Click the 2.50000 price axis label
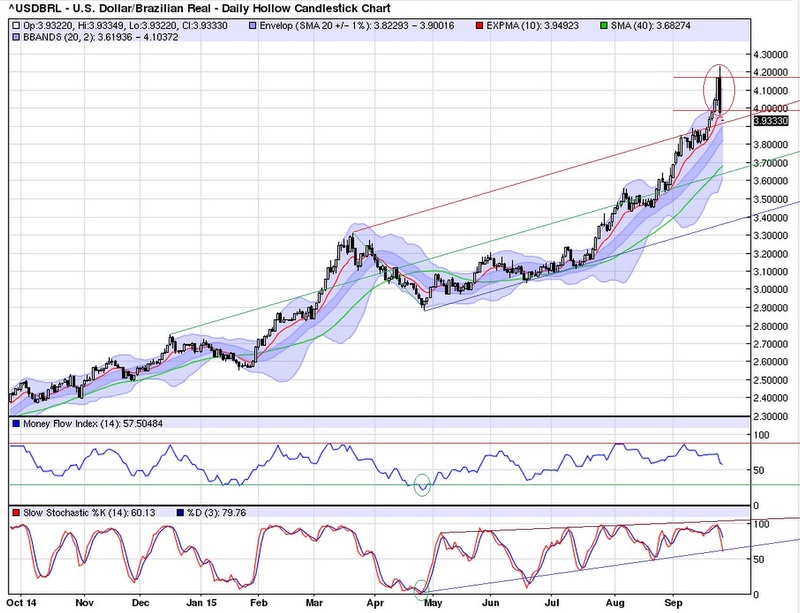Screen dimensions: 800x613 pos(770,380)
